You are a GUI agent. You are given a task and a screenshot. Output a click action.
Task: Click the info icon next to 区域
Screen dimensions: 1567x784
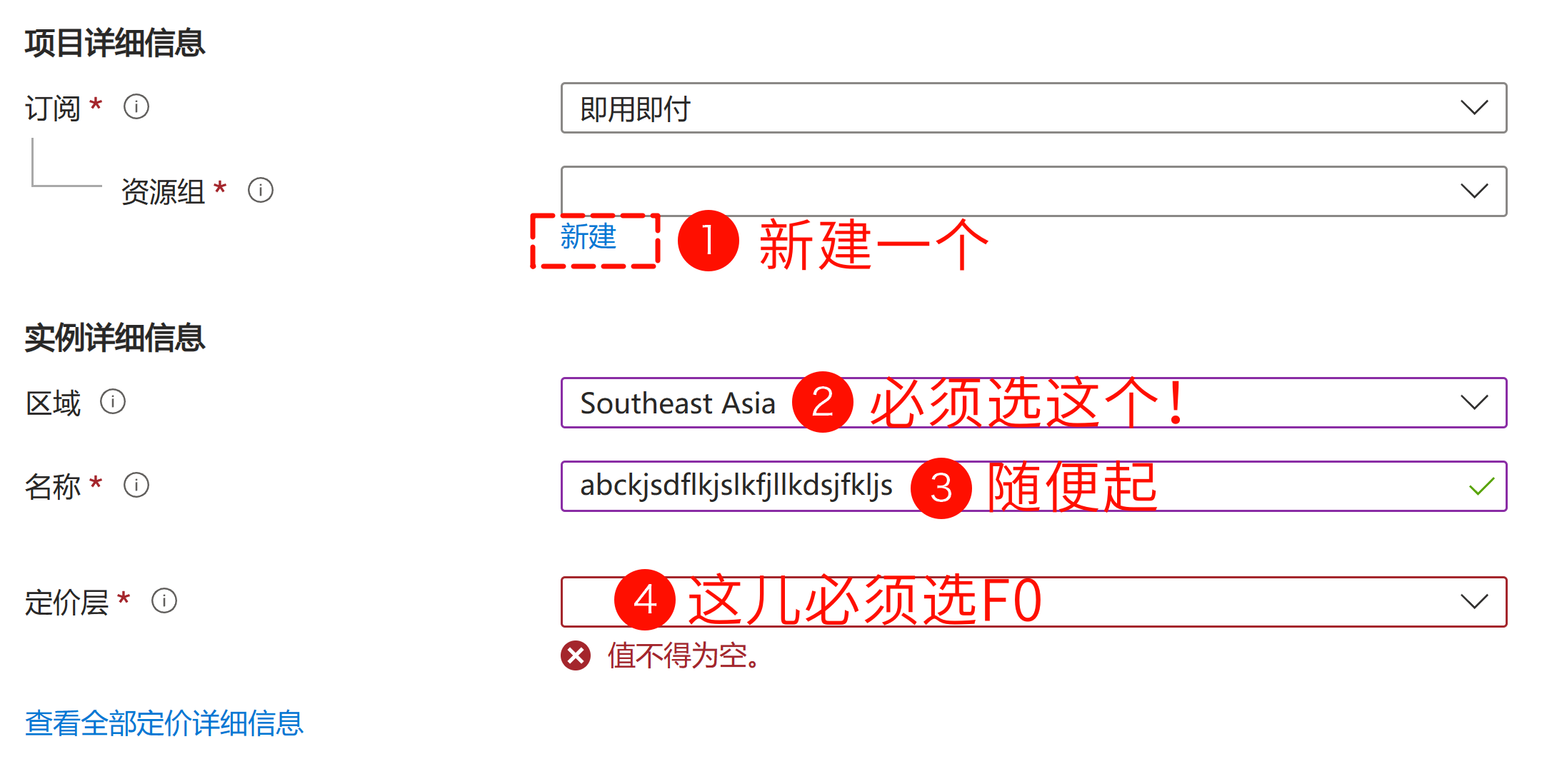tap(113, 402)
